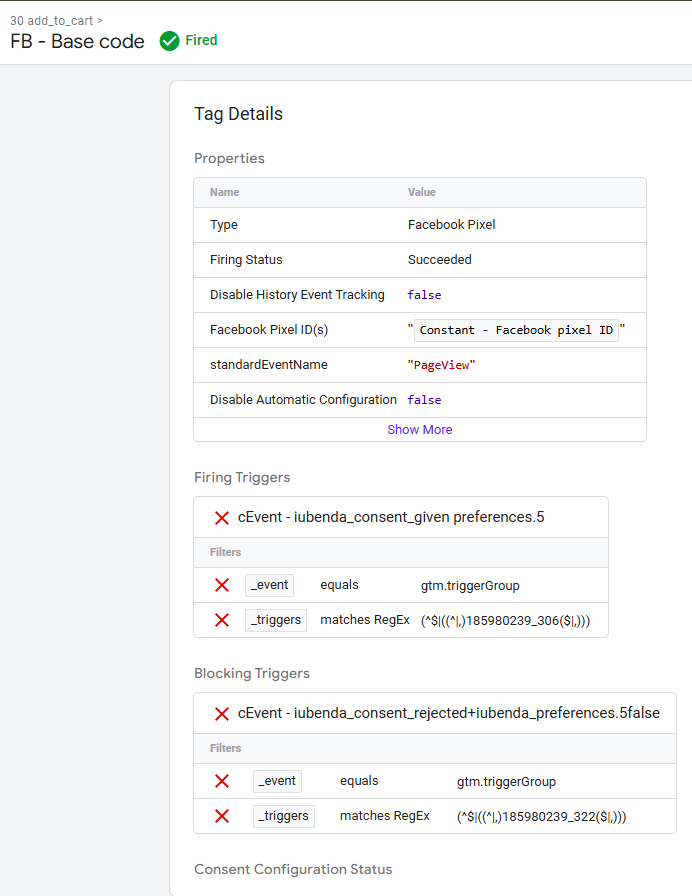
Task: Click the 'Properties' section heading
Action: (229, 158)
